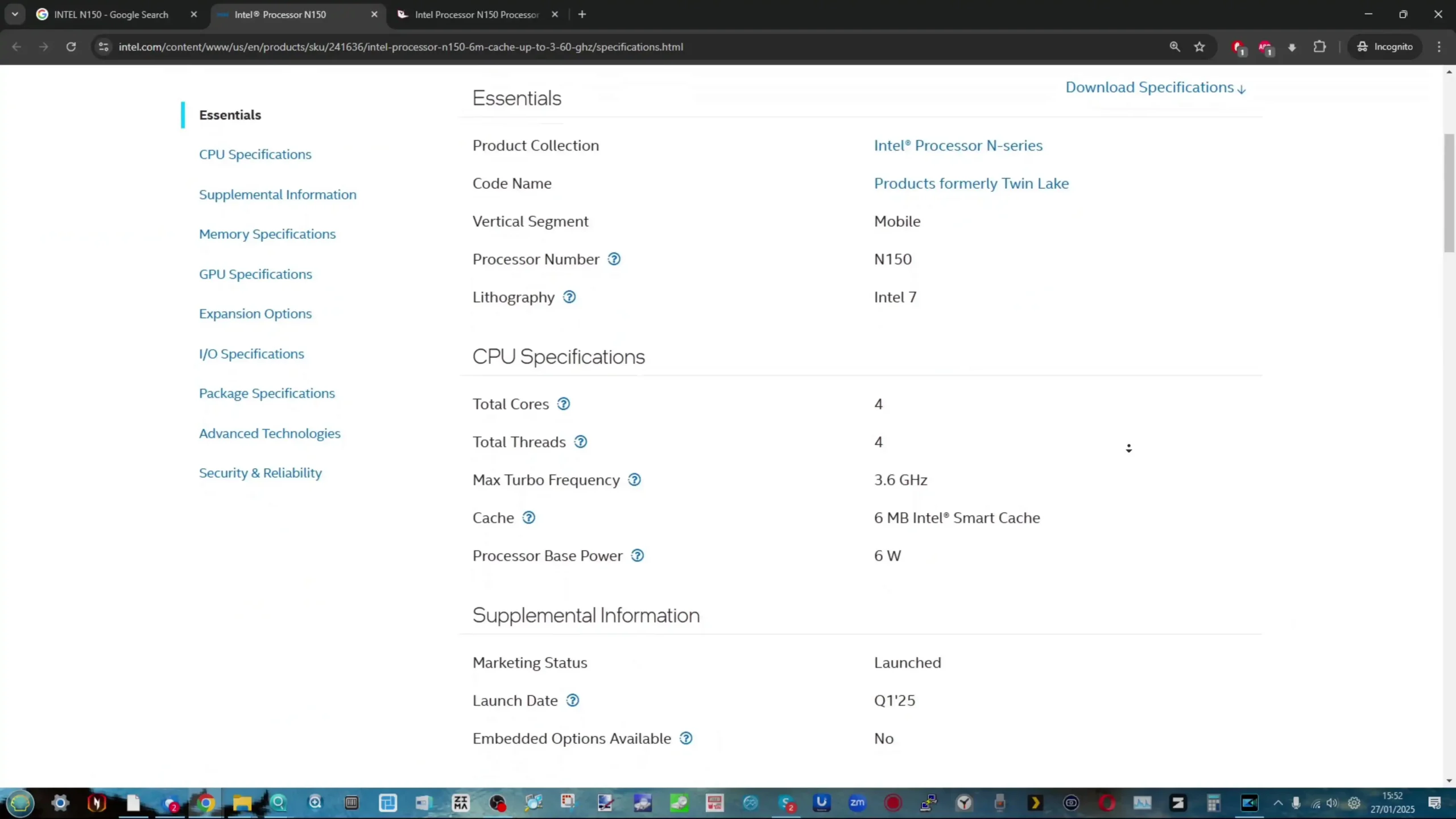Click the Processor Base Power help icon
The width and height of the screenshot is (1456, 819).
coord(638,556)
